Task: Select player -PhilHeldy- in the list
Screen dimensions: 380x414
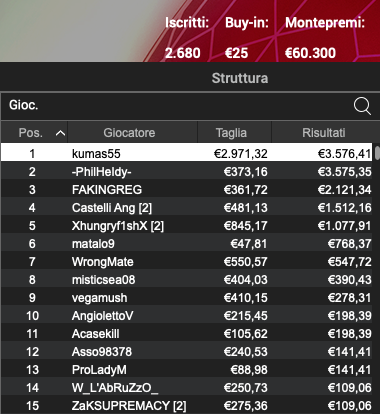Action: [187, 172]
